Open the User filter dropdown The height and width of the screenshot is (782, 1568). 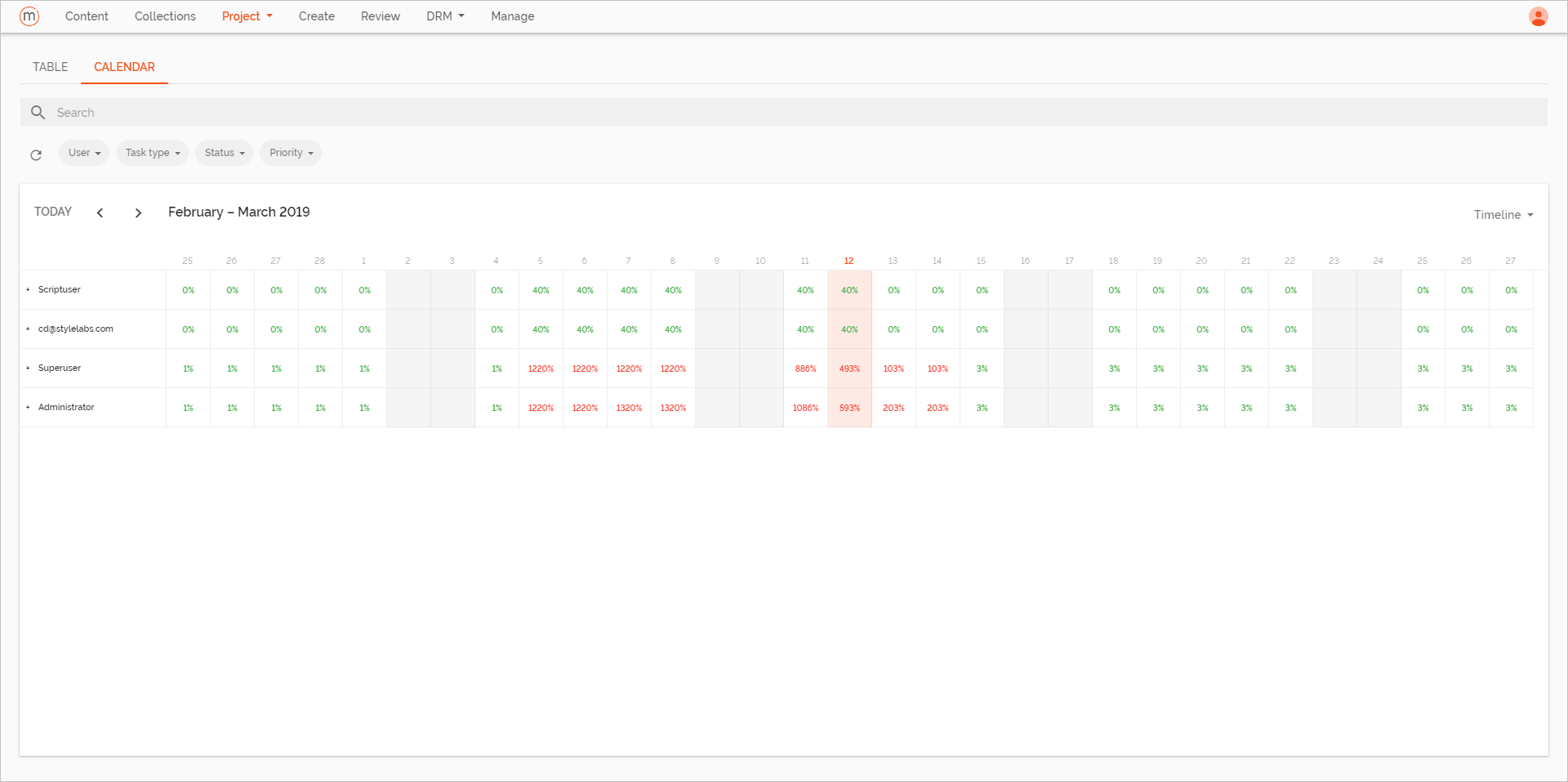tap(83, 153)
